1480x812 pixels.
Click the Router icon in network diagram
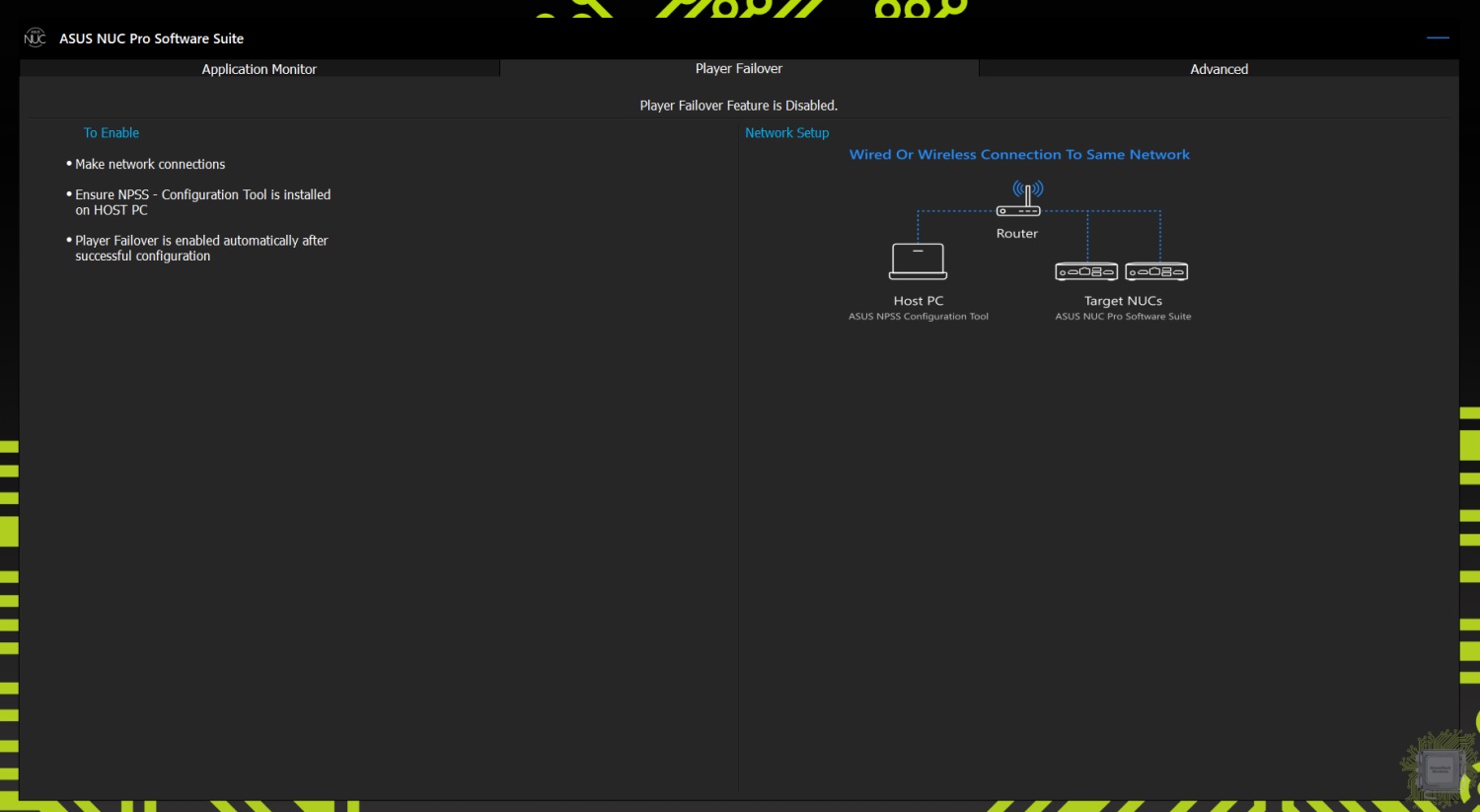pyautogui.click(x=1018, y=198)
